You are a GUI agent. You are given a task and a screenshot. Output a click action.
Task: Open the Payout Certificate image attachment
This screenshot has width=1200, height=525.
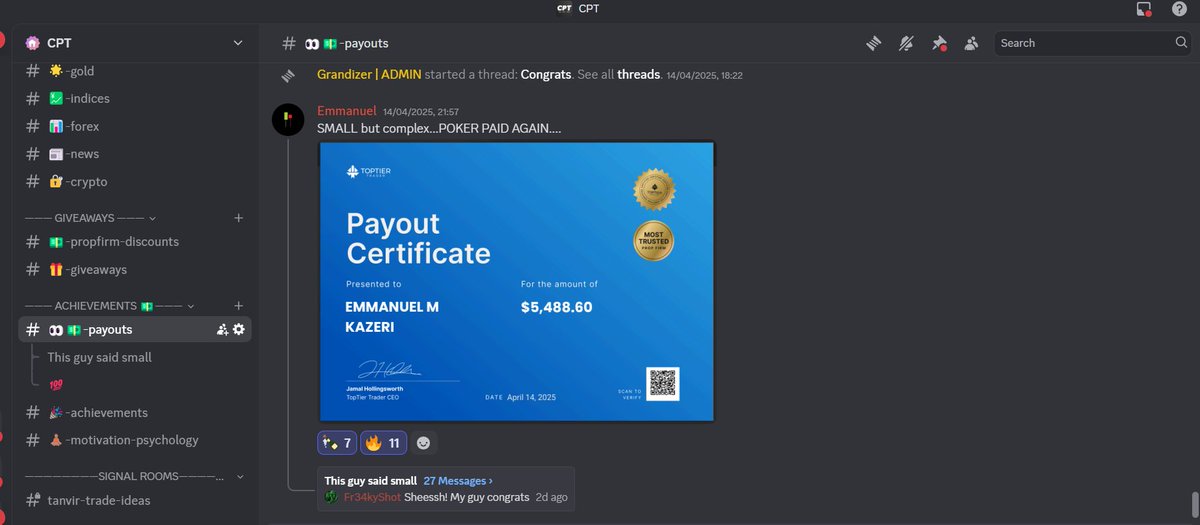click(x=516, y=282)
